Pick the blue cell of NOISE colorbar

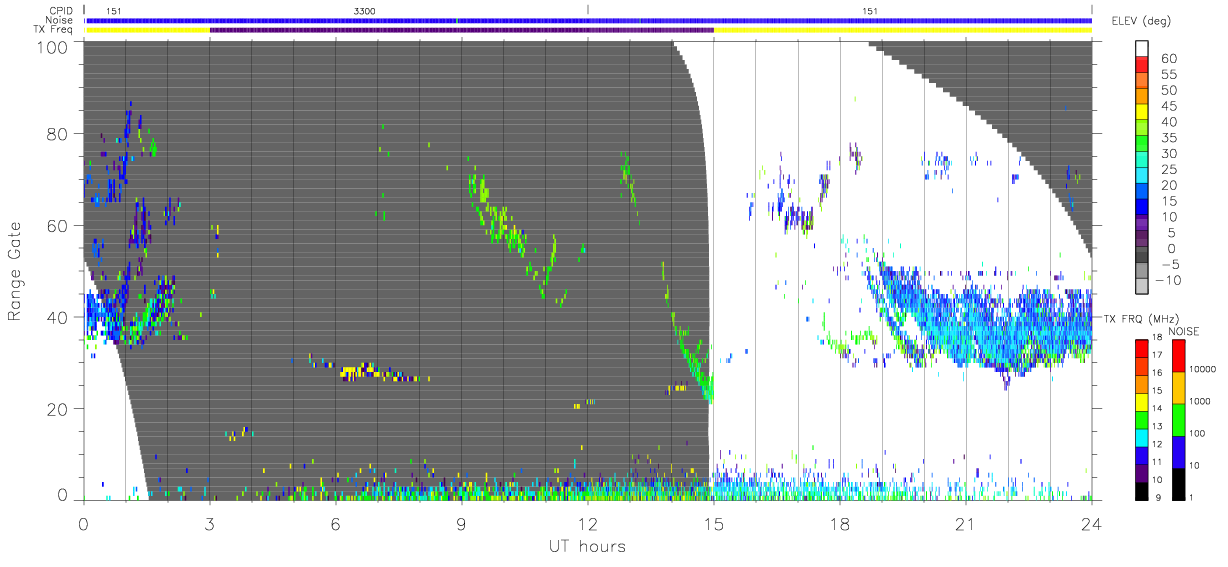click(1179, 450)
